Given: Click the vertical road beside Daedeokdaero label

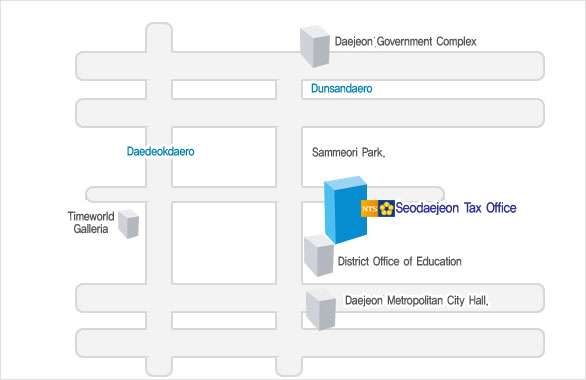Looking at the screenshot, I should point(159,199).
